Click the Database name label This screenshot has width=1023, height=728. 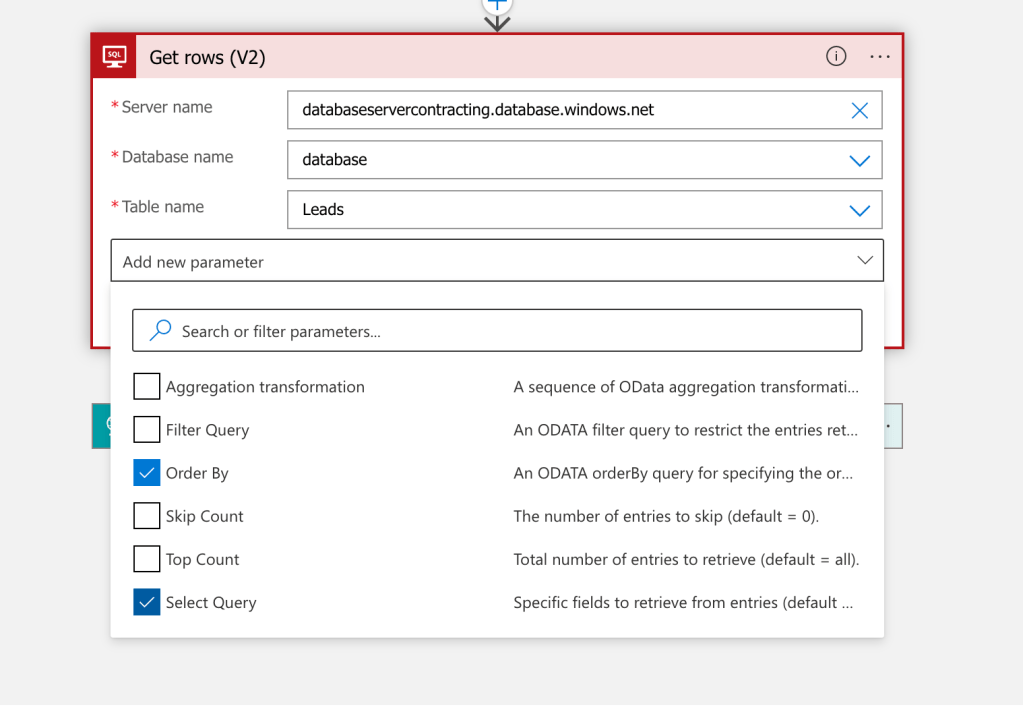click(x=177, y=157)
